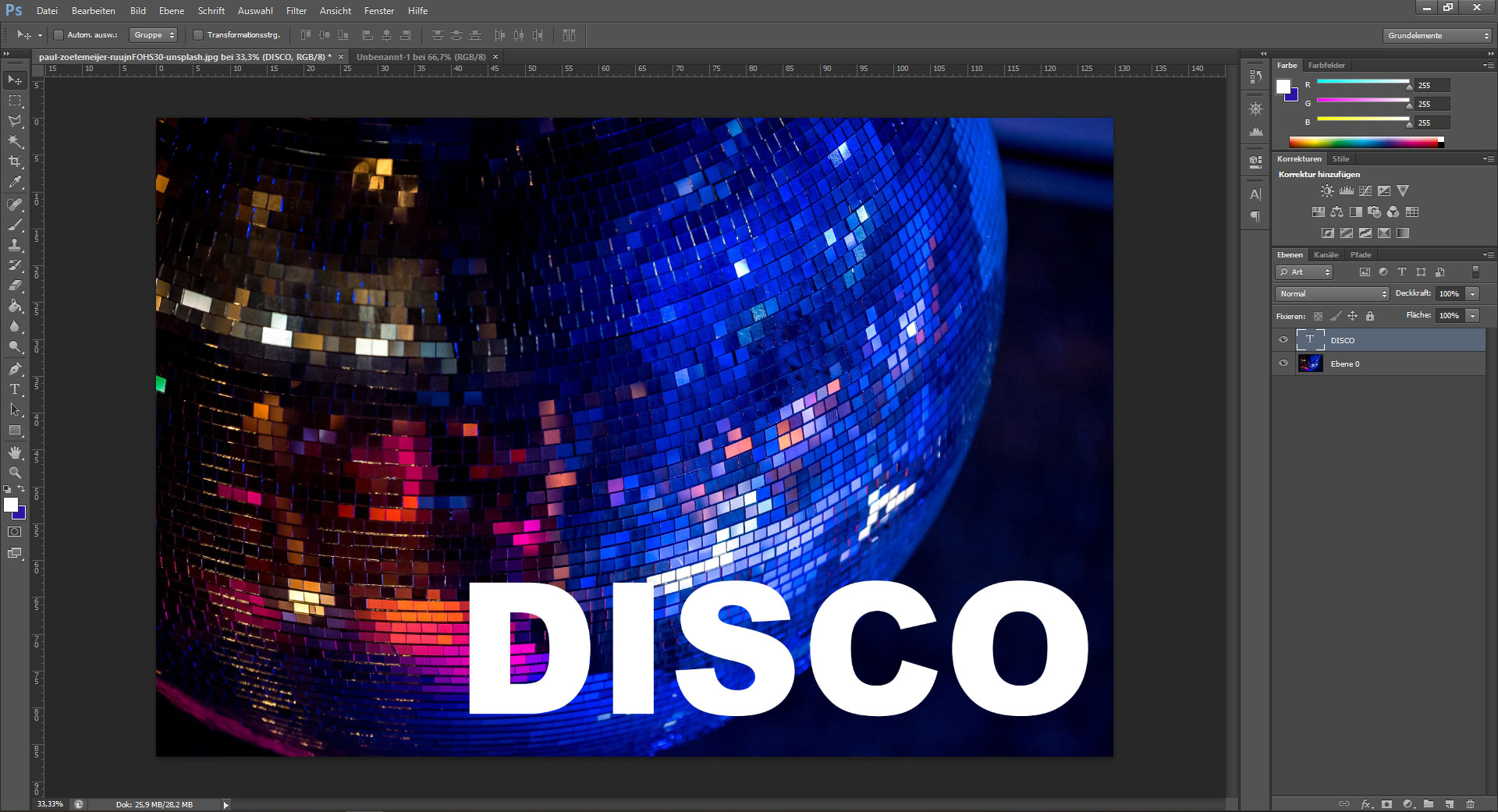Select the Ebene 0 layer thumbnail

click(1310, 363)
